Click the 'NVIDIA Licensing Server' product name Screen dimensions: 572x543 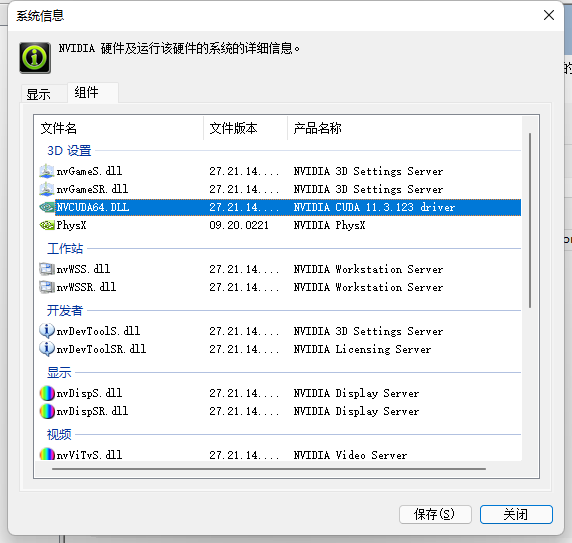coord(362,349)
